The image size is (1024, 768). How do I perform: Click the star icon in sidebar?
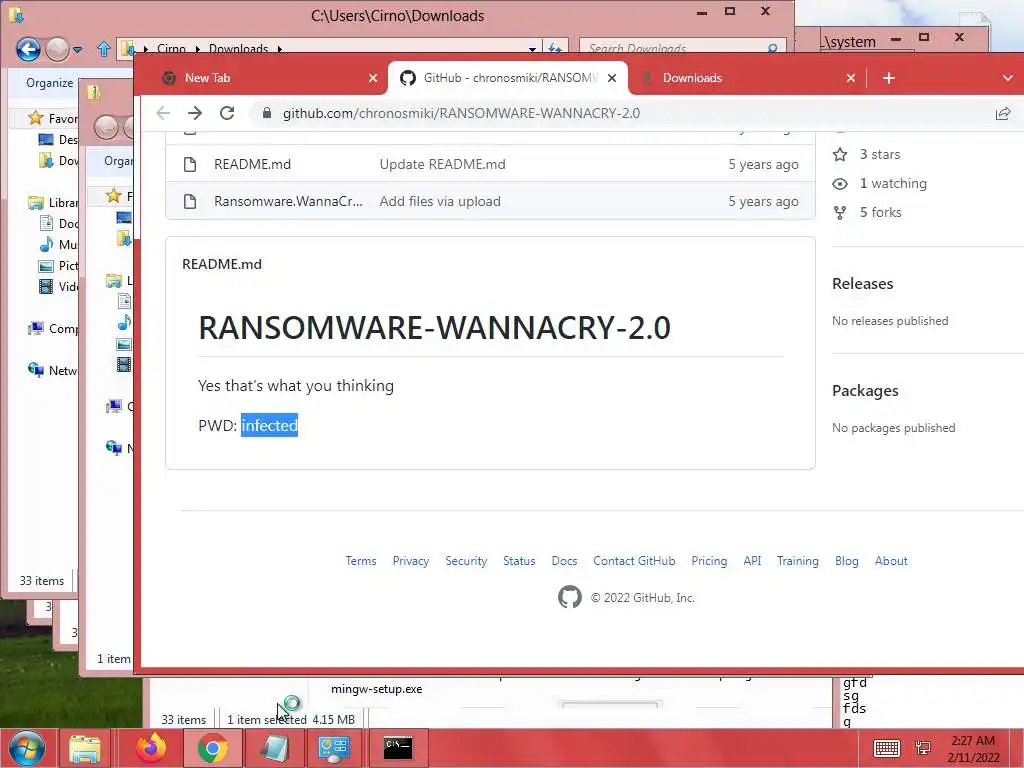[840, 154]
